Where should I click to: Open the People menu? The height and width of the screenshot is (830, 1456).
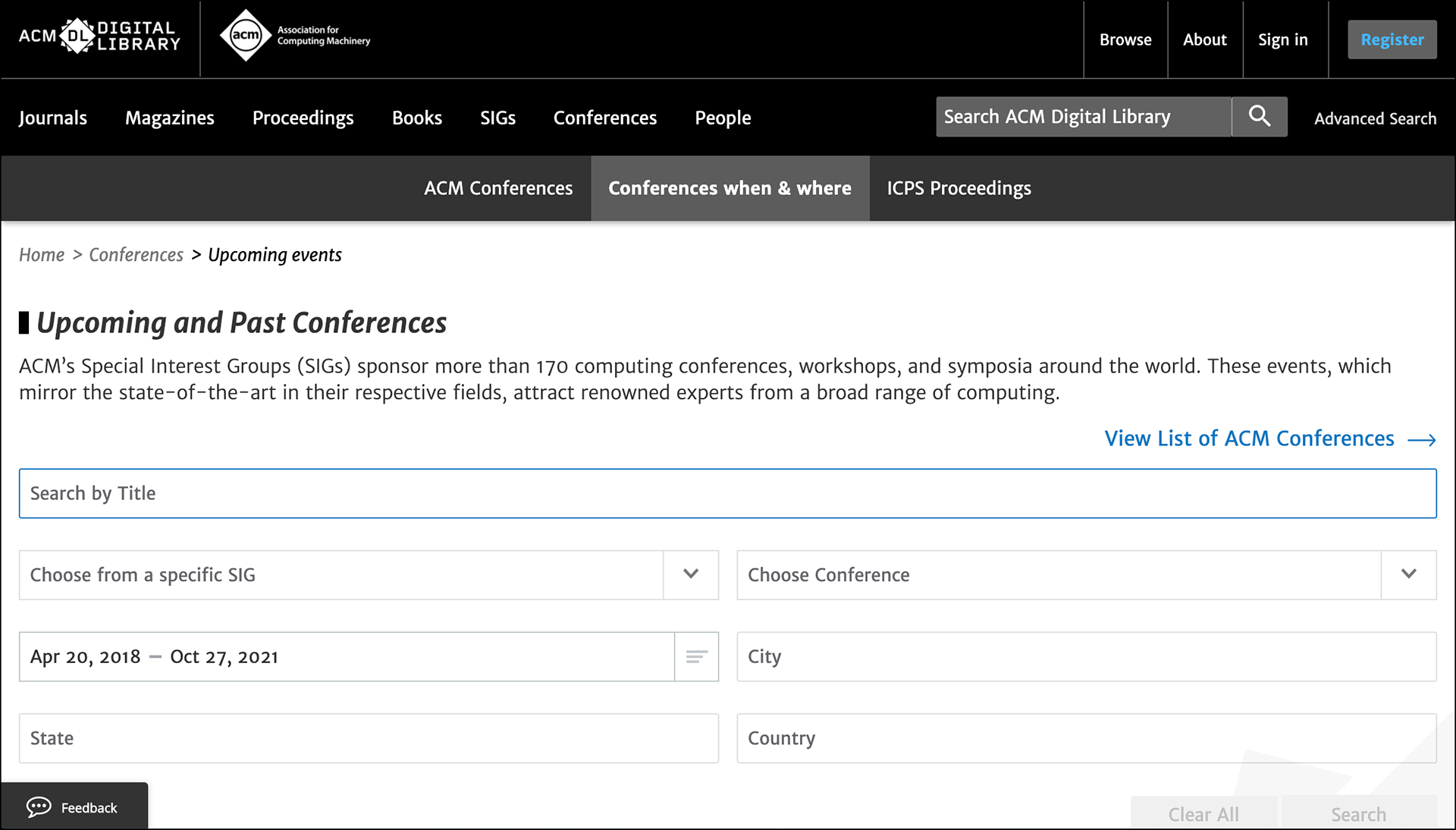click(x=723, y=118)
